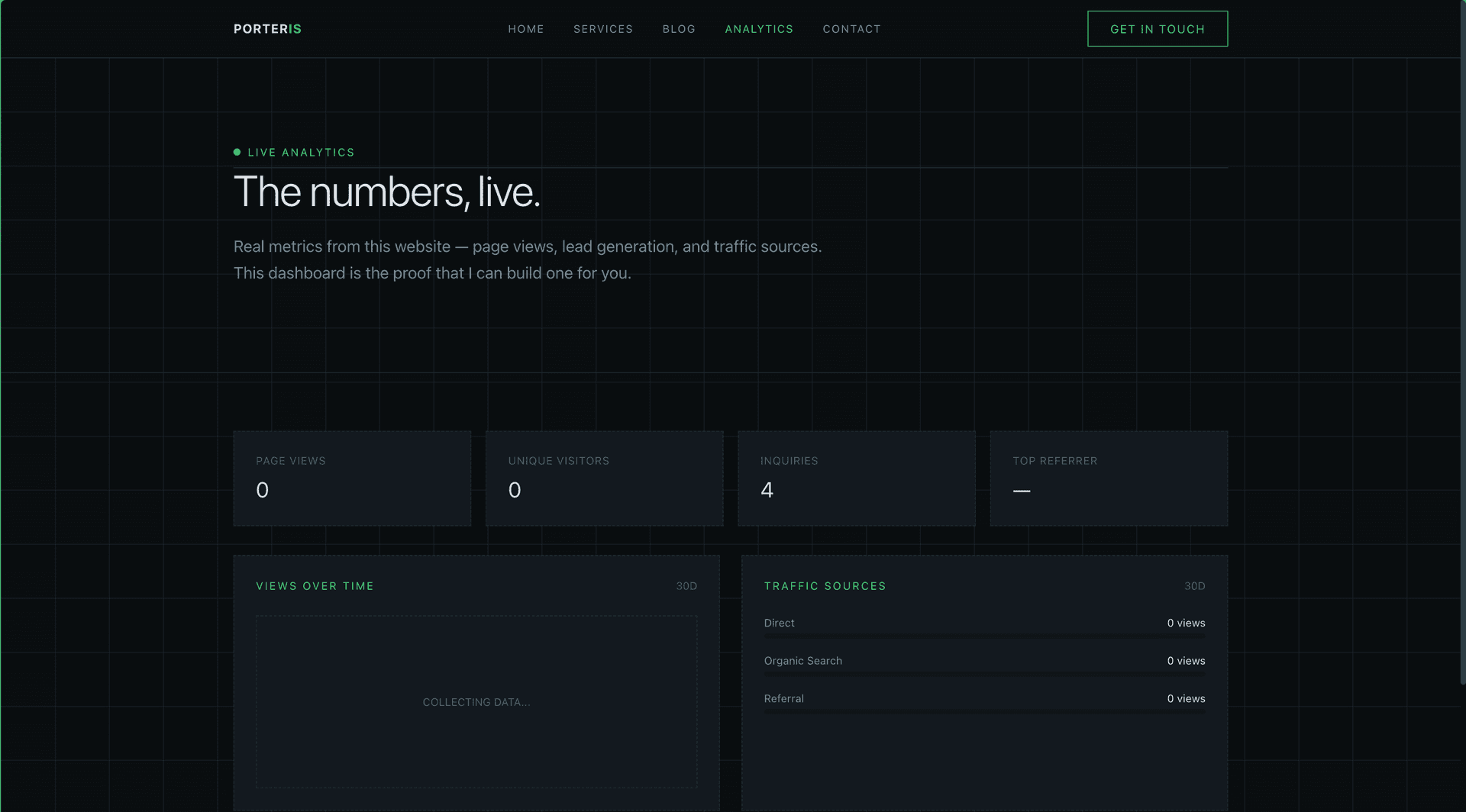
Task: Click the Live Analytics label
Action: pyautogui.click(x=302, y=152)
